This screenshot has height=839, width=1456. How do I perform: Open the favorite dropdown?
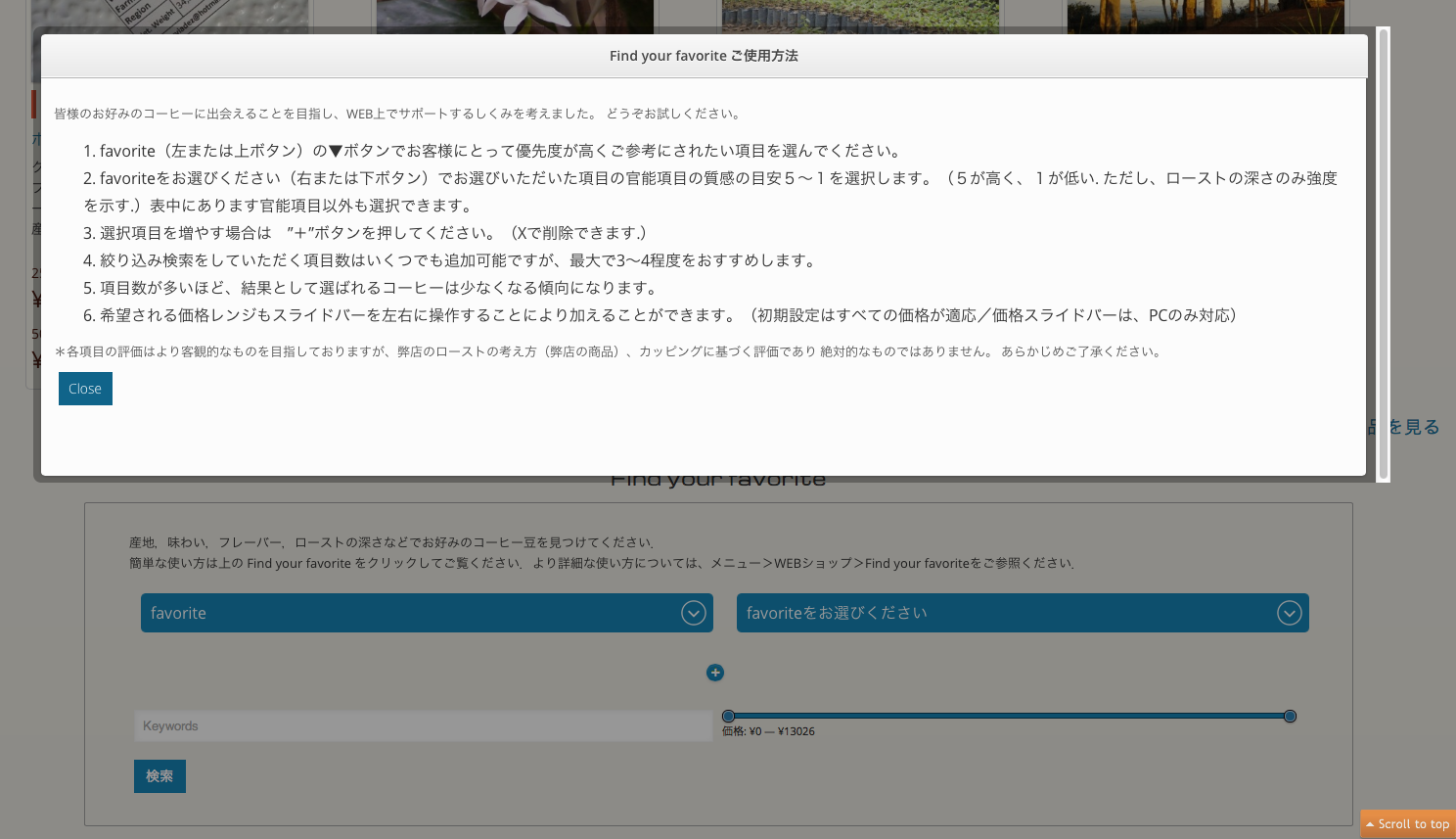427,613
